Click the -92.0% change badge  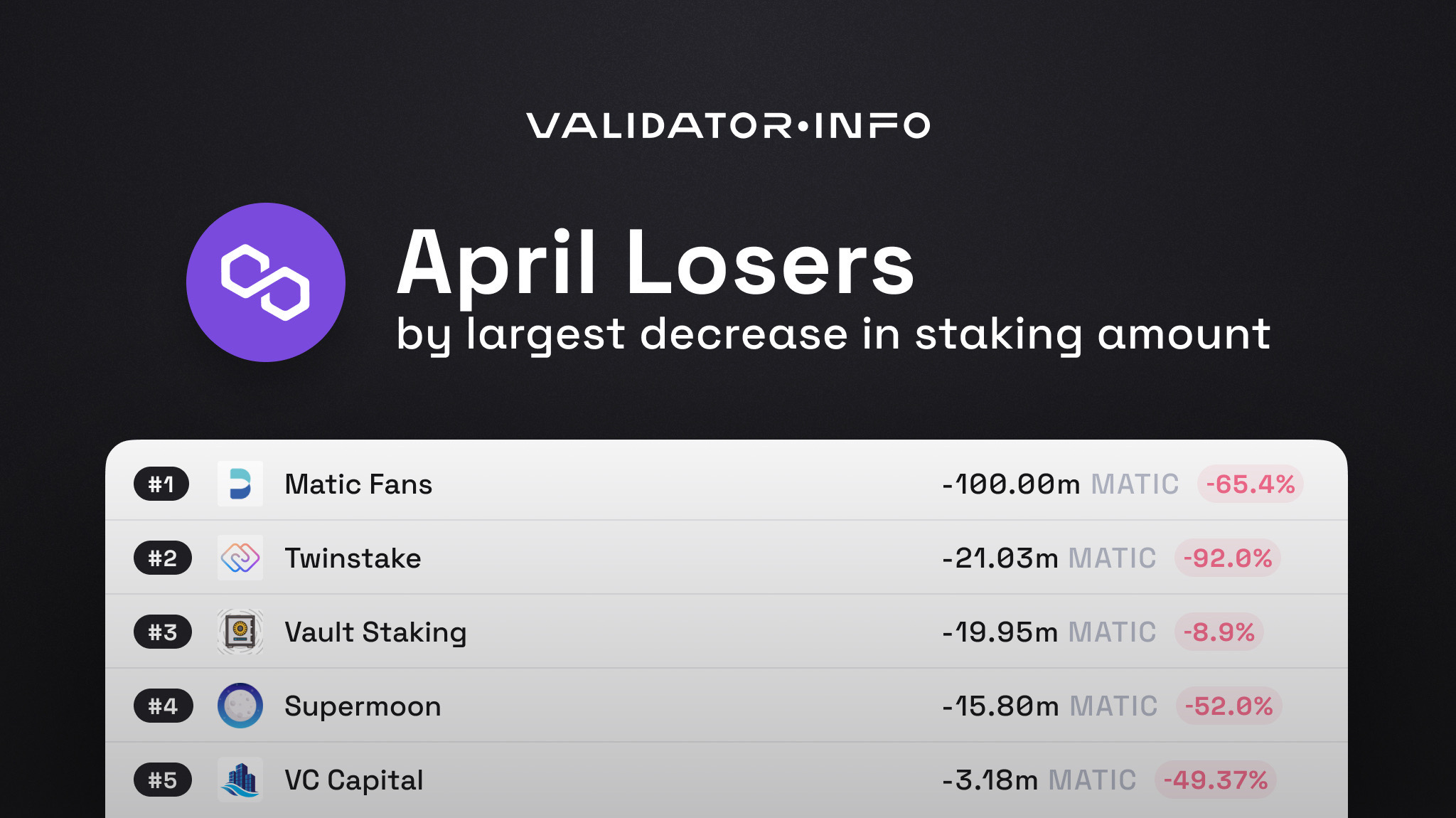[x=1228, y=558]
